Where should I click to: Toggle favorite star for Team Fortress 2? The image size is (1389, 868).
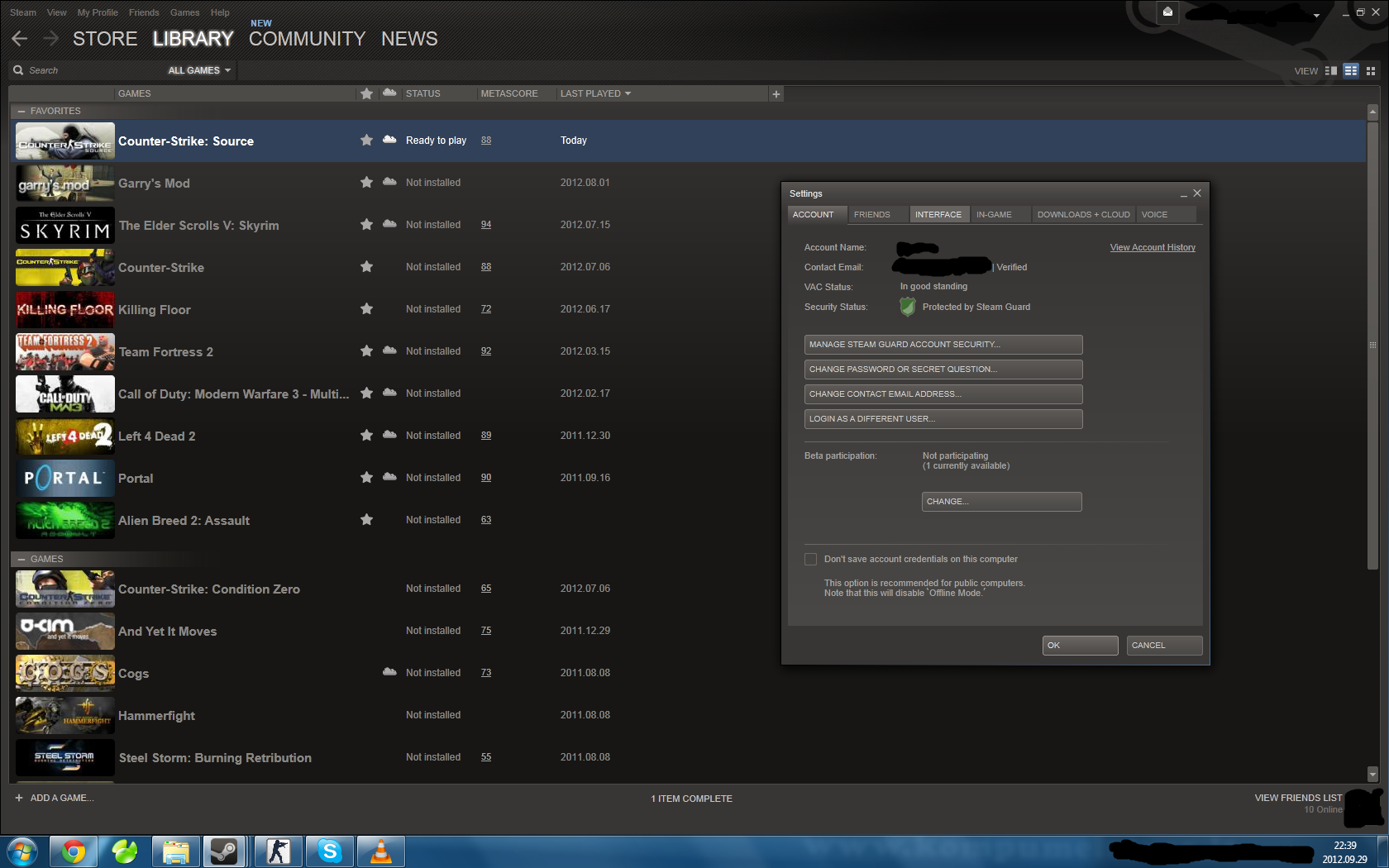367,351
